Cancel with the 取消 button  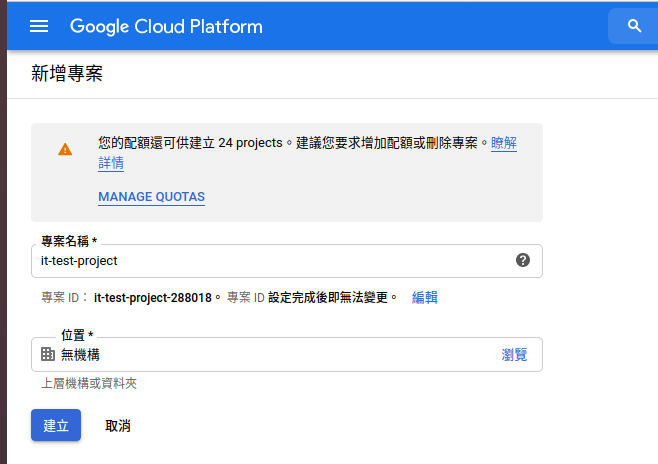pos(117,426)
